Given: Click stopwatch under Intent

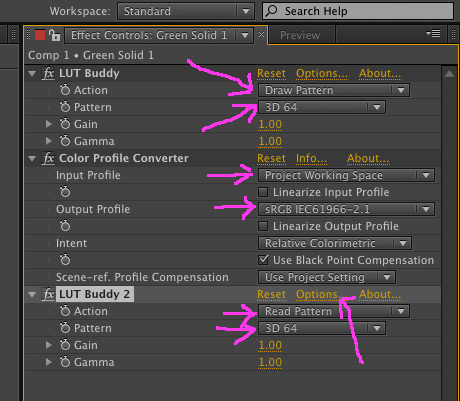Looking at the screenshot, I should [65, 260].
